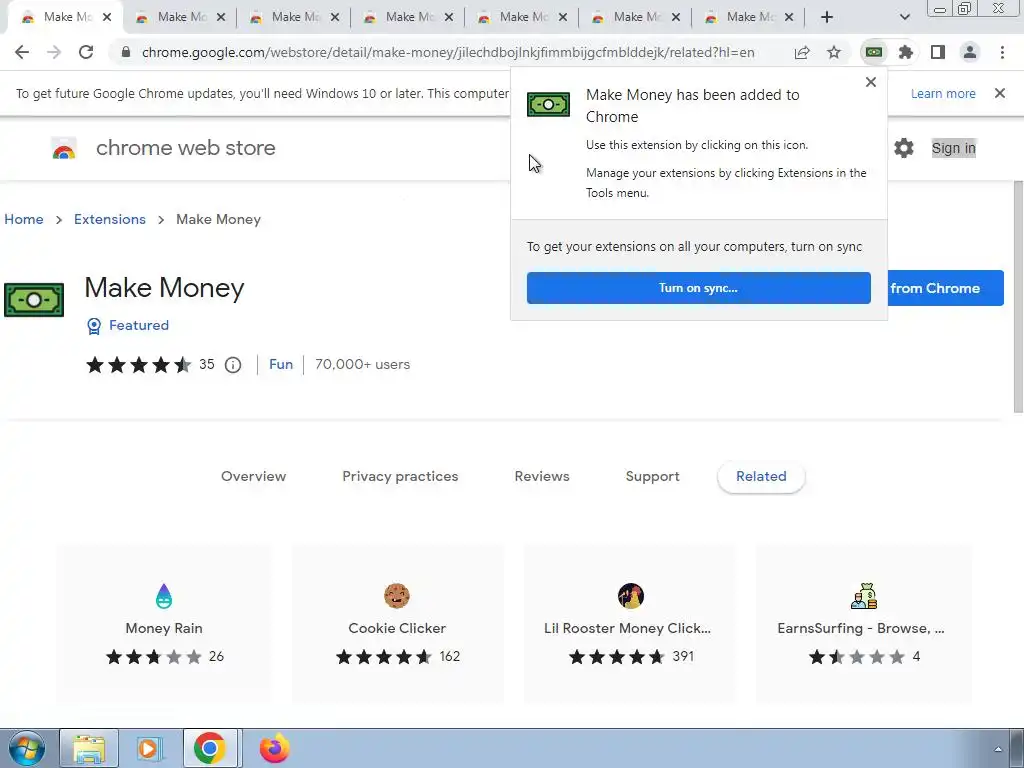1024x768 pixels.
Task: Open the EarnsSurfing extension card
Action: 863,624
